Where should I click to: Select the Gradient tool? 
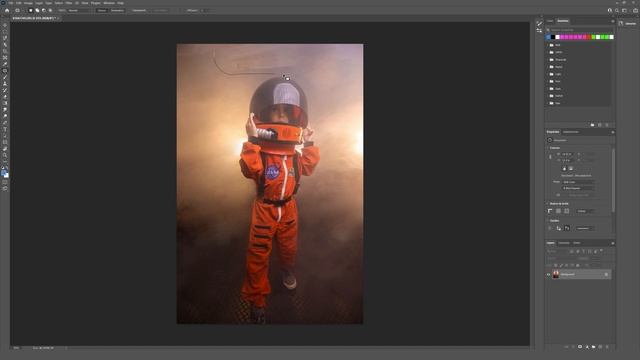[5, 103]
